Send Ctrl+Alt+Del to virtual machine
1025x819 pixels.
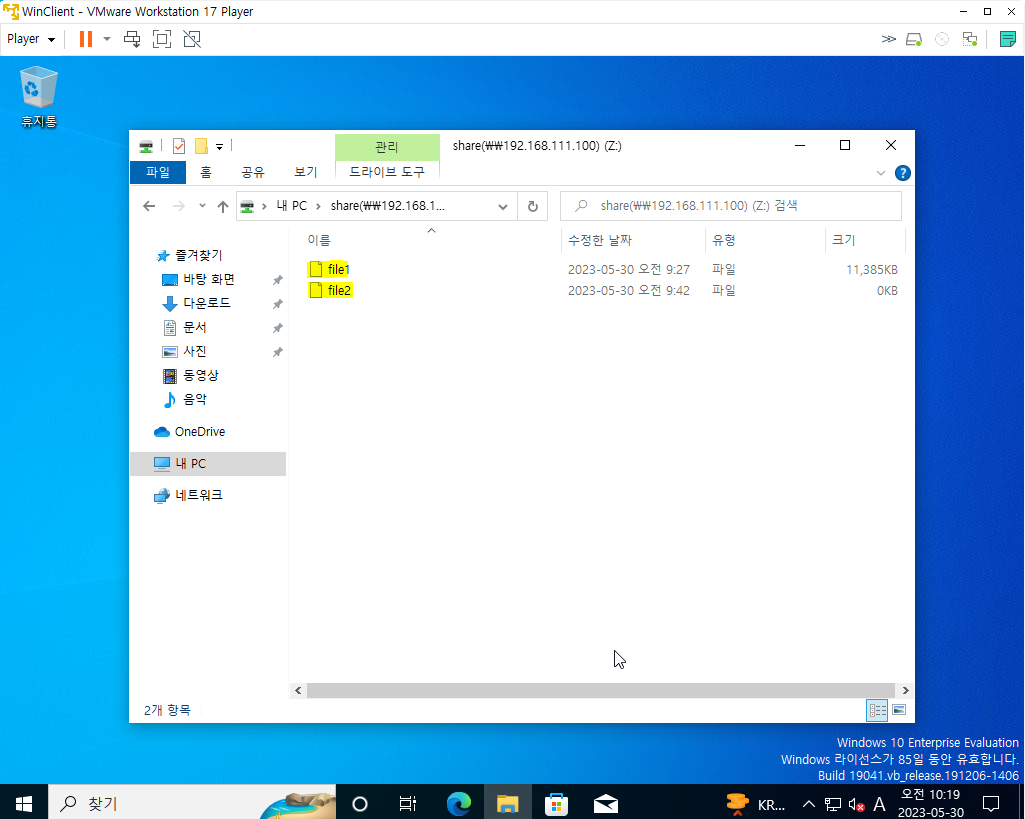point(132,39)
